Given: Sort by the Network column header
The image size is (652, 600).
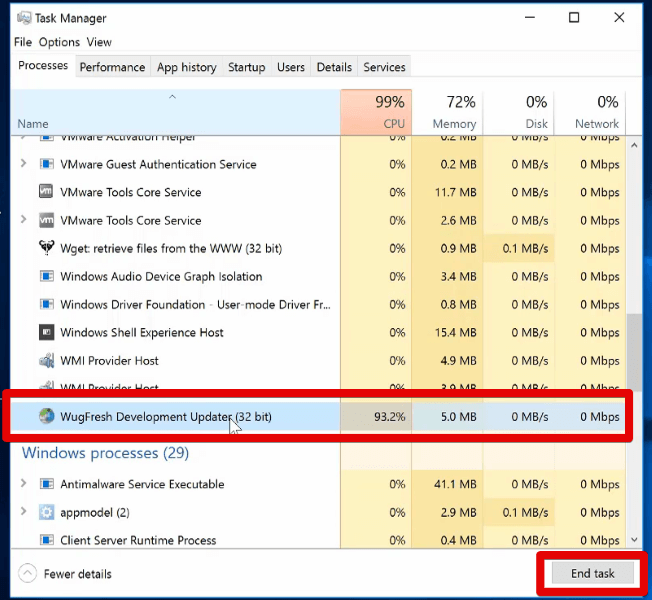Looking at the screenshot, I should pyautogui.click(x=590, y=112).
